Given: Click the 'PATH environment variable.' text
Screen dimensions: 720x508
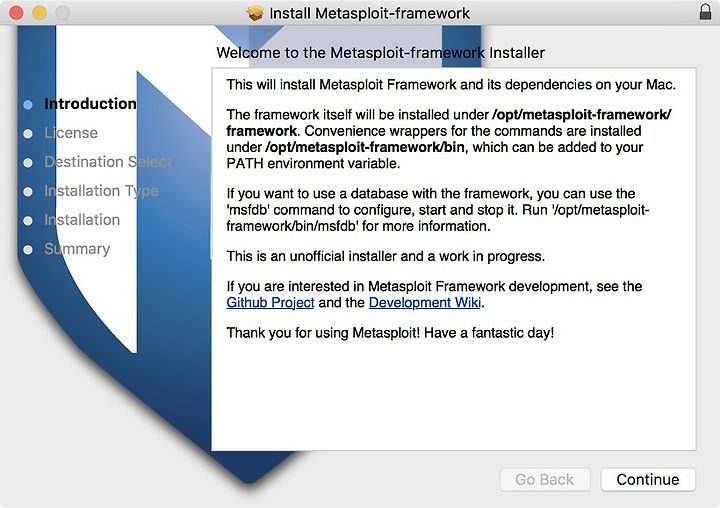Looking at the screenshot, I should [x=313, y=164].
